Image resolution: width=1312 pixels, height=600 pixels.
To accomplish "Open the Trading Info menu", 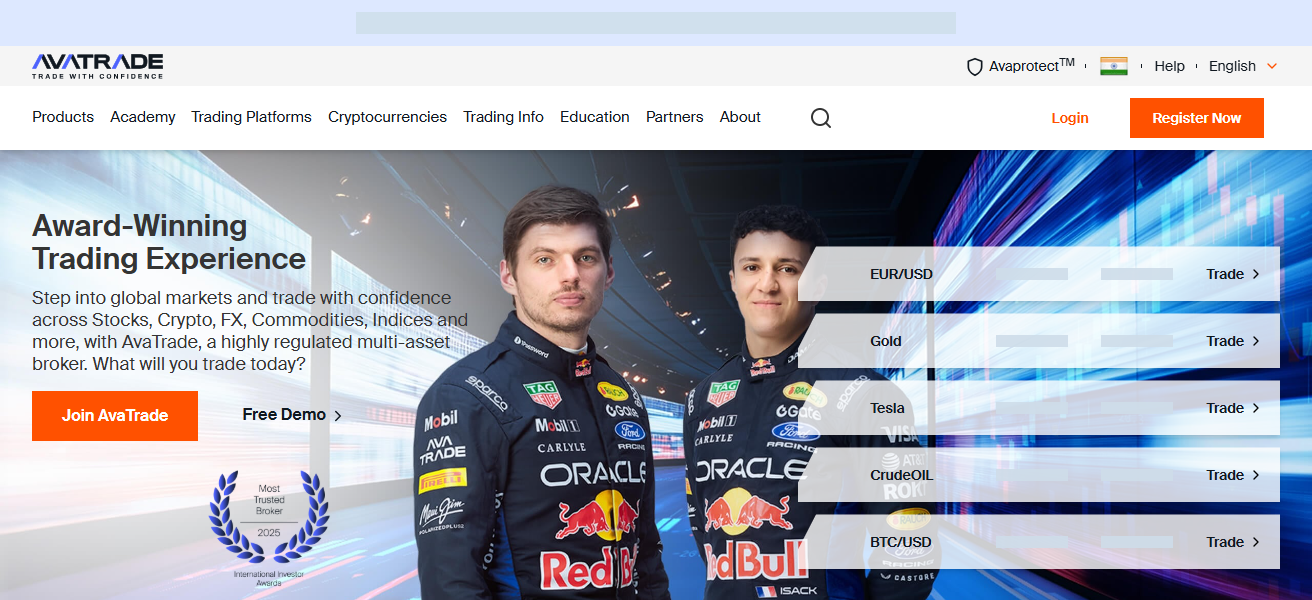I will [x=503, y=117].
